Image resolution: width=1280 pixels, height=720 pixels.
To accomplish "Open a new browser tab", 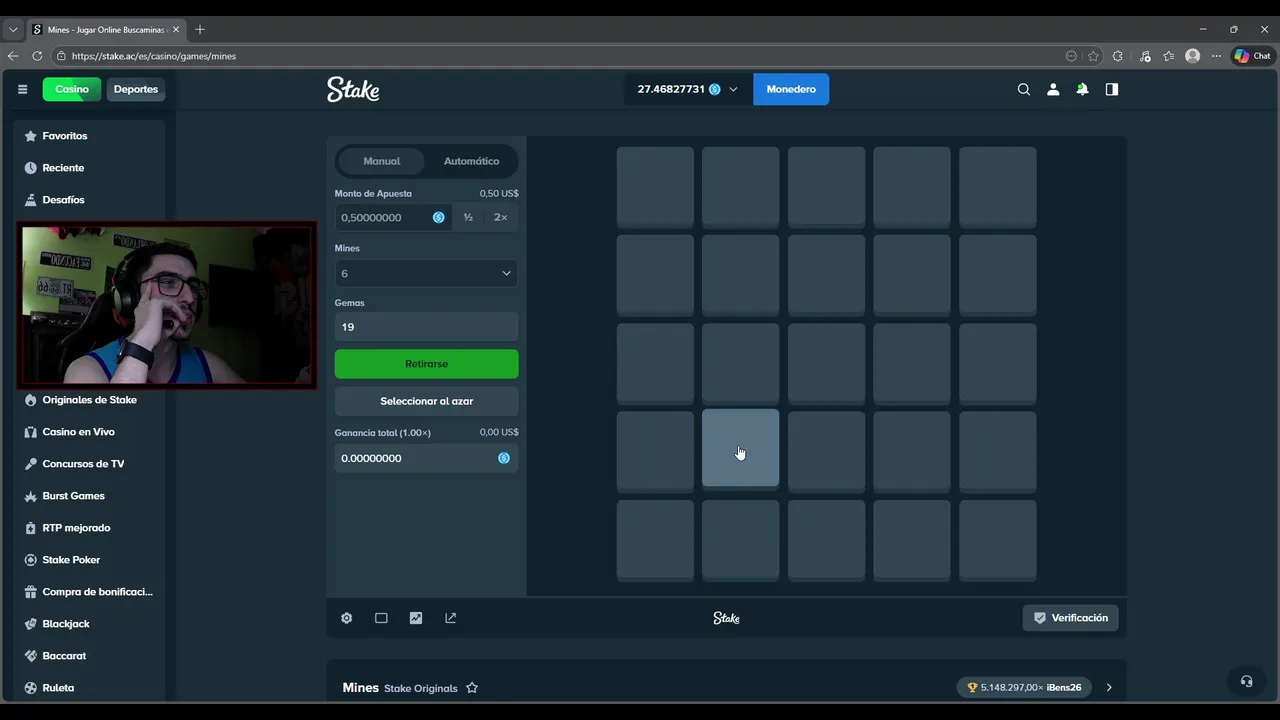I will [x=200, y=29].
